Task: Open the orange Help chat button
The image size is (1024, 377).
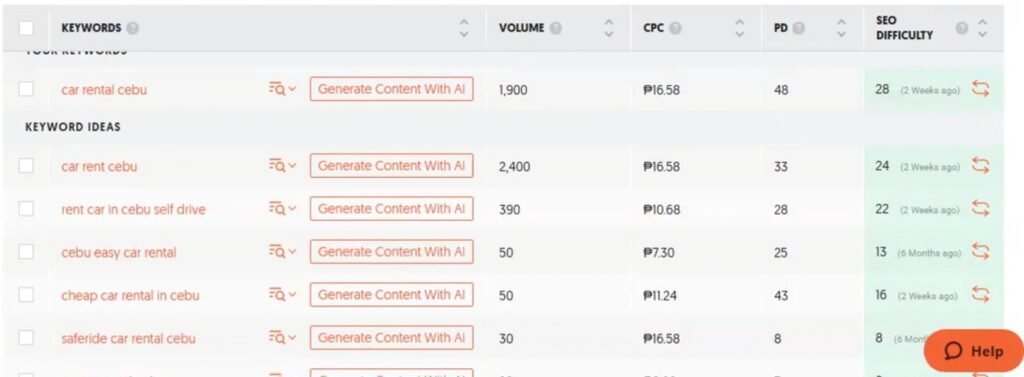Action: coord(974,351)
